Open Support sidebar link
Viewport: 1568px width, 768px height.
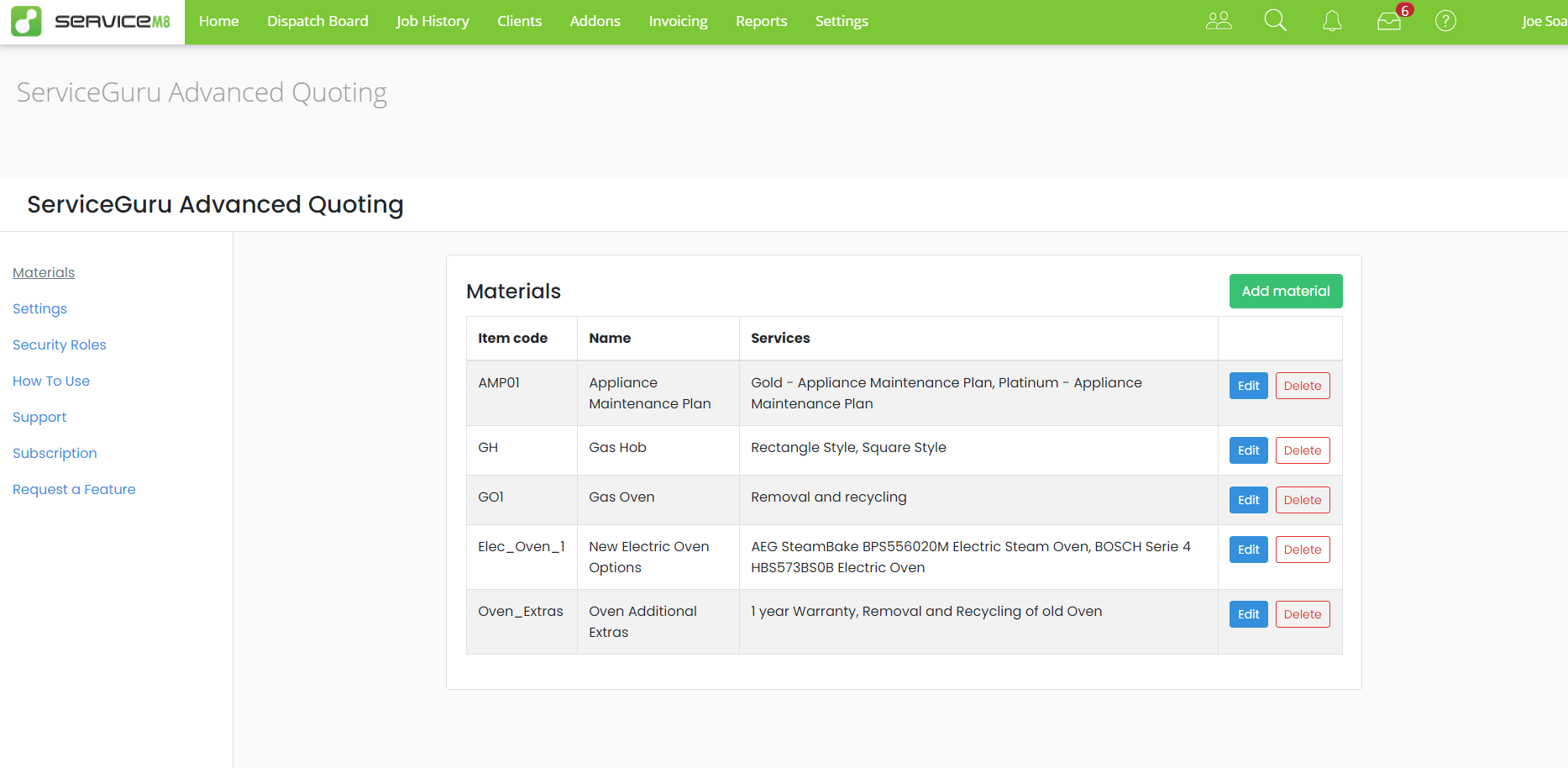point(39,417)
